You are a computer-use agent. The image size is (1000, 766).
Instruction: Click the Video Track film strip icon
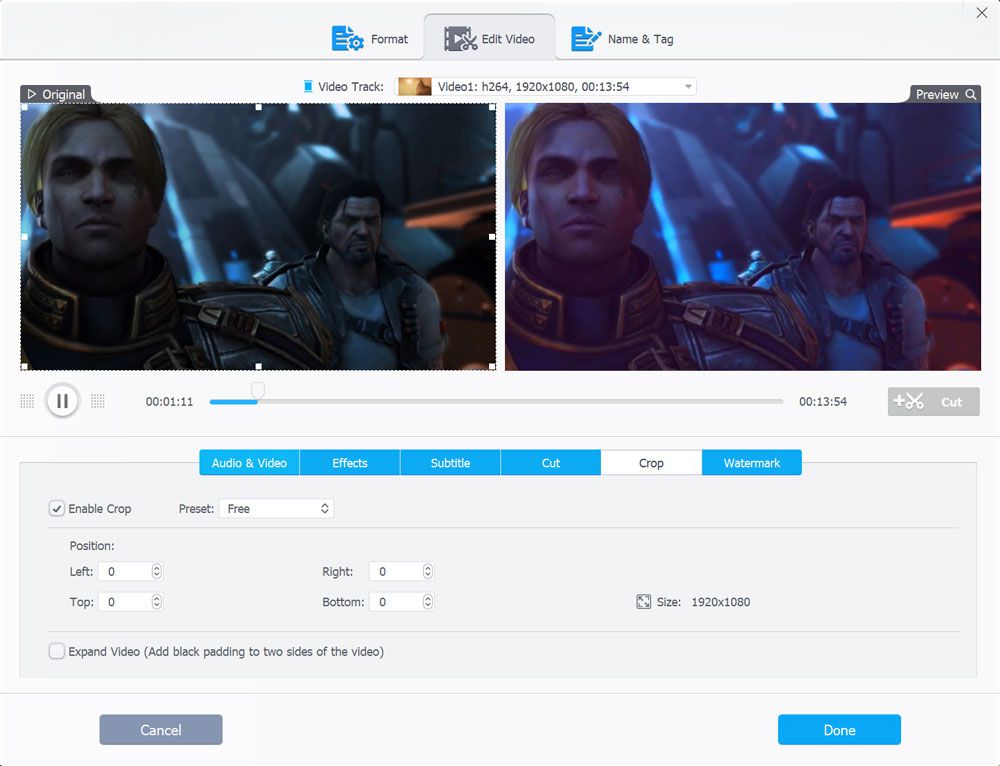coord(308,87)
